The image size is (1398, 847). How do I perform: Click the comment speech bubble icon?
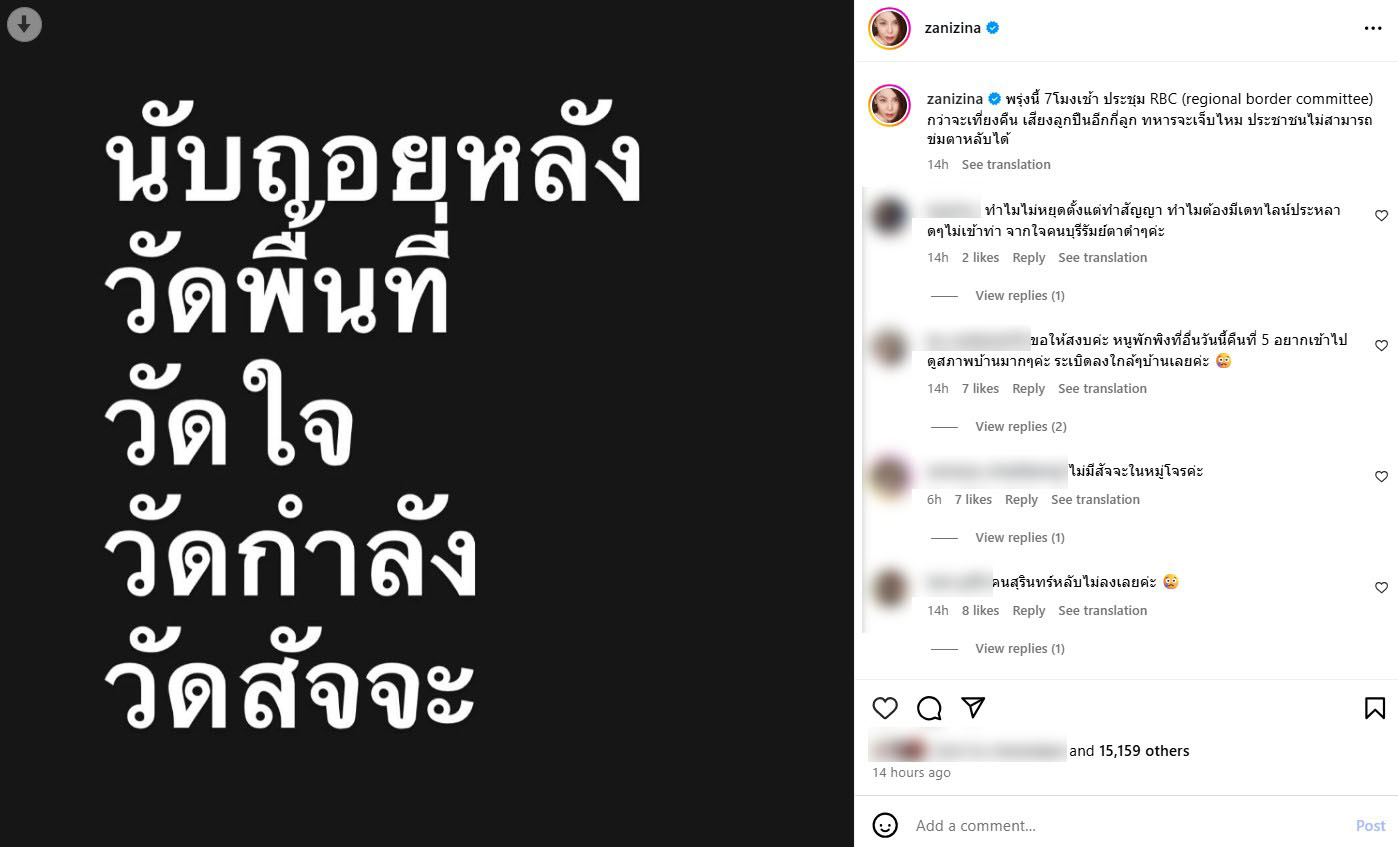coord(929,708)
